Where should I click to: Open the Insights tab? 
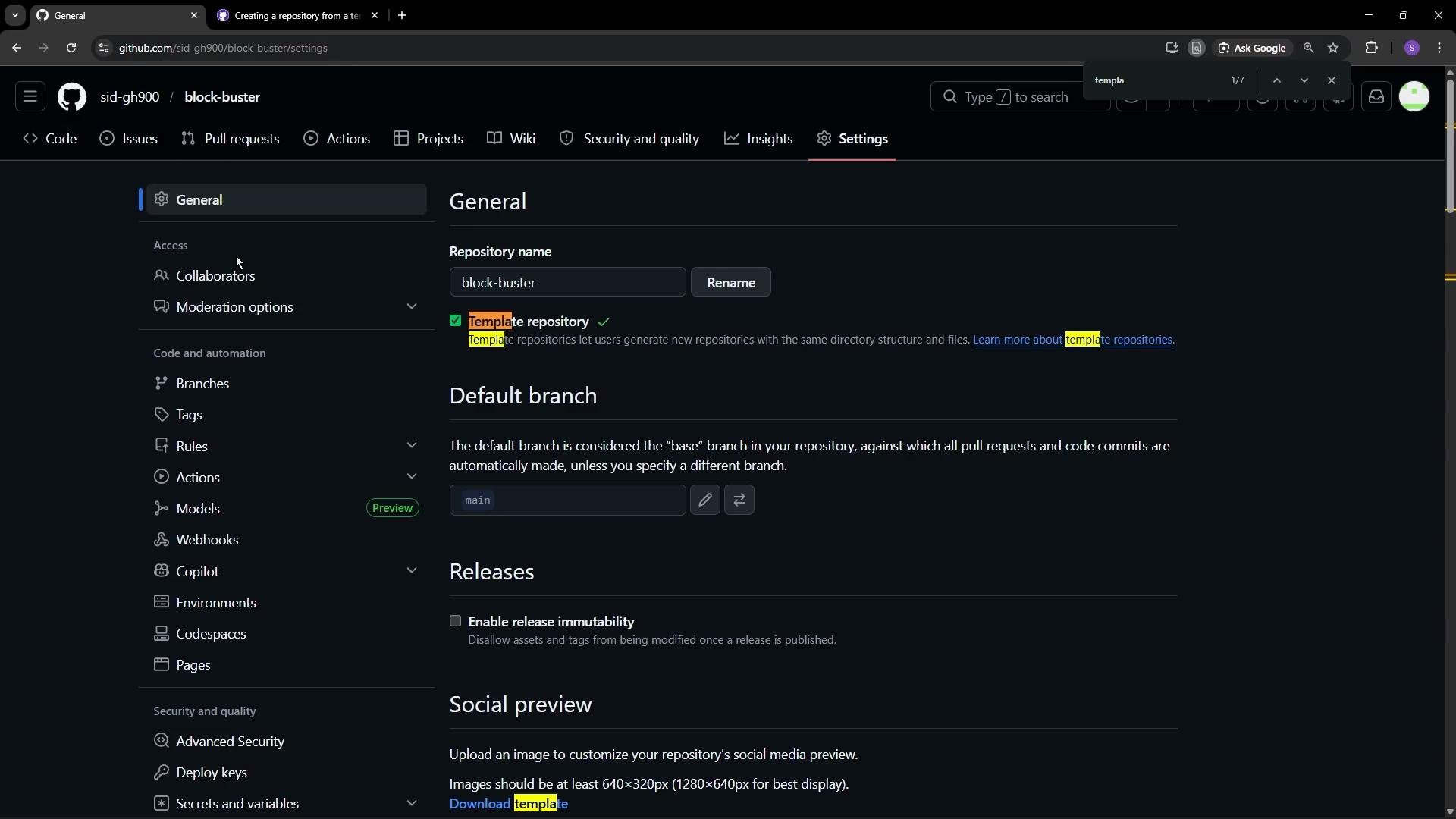(x=758, y=139)
